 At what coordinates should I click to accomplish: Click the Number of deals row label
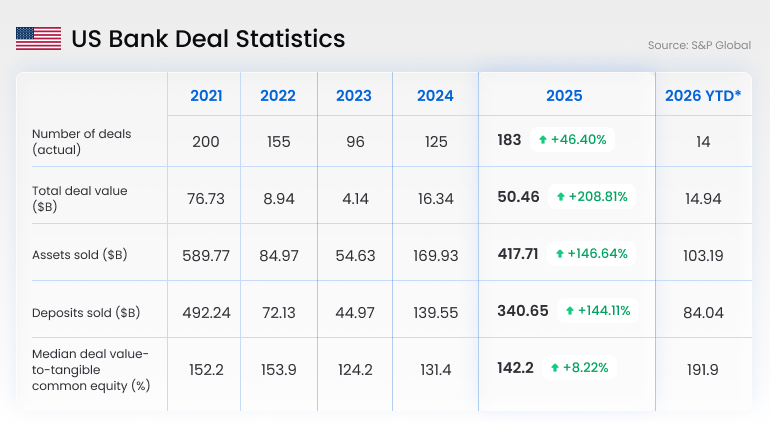(81, 141)
